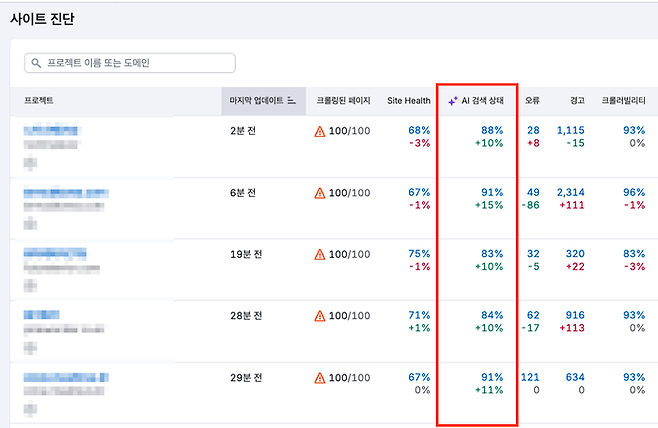
Task: Click the 사이트 진단 page title
Action: (x=42, y=19)
